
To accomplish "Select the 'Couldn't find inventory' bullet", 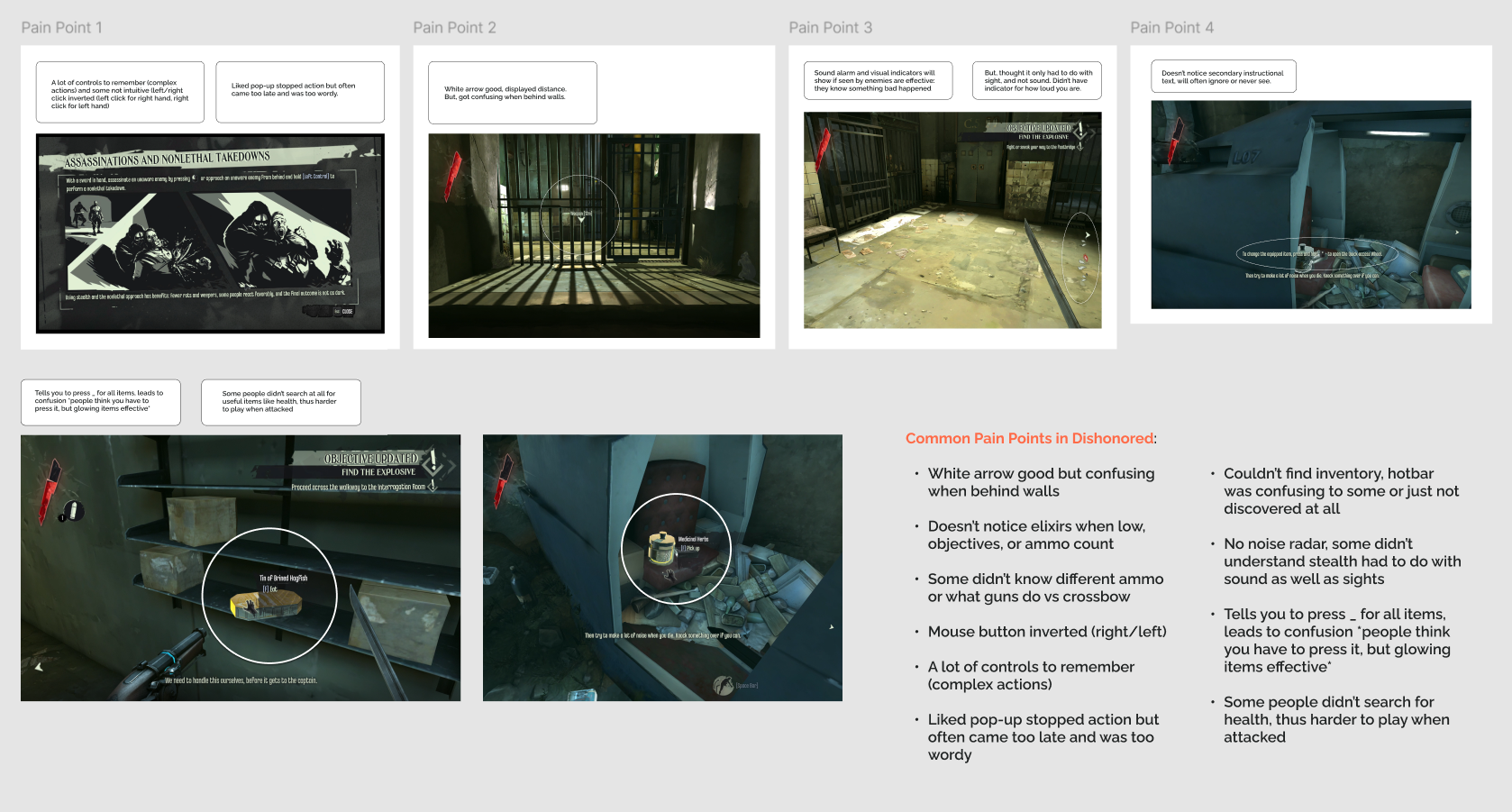I will click(1341, 491).
